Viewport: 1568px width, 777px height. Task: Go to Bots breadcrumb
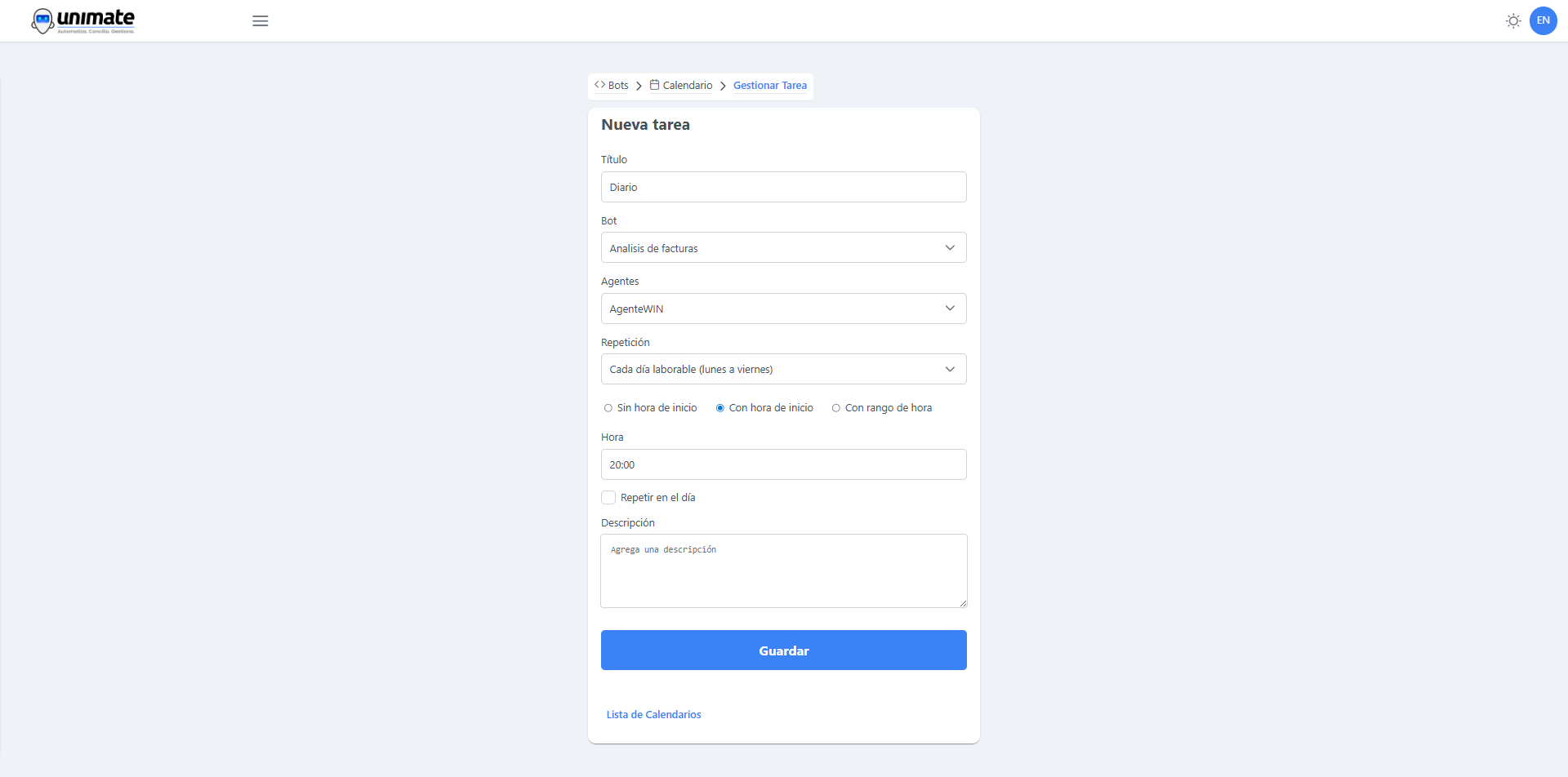click(x=618, y=86)
